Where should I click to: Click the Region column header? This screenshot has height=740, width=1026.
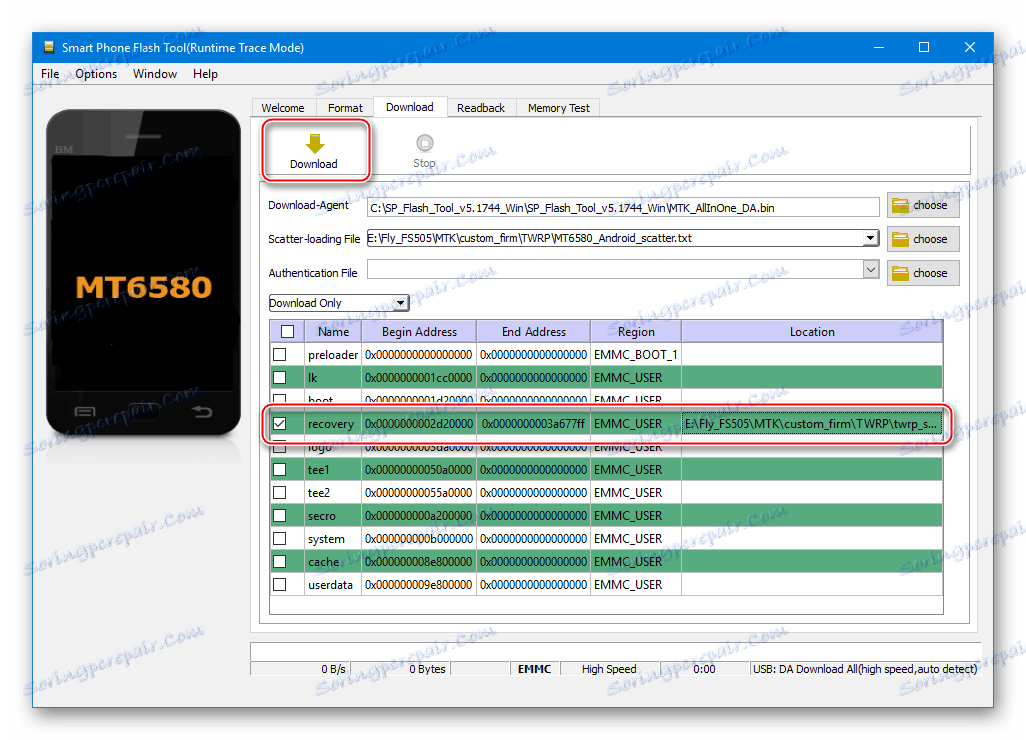click(x=636, y=332)
